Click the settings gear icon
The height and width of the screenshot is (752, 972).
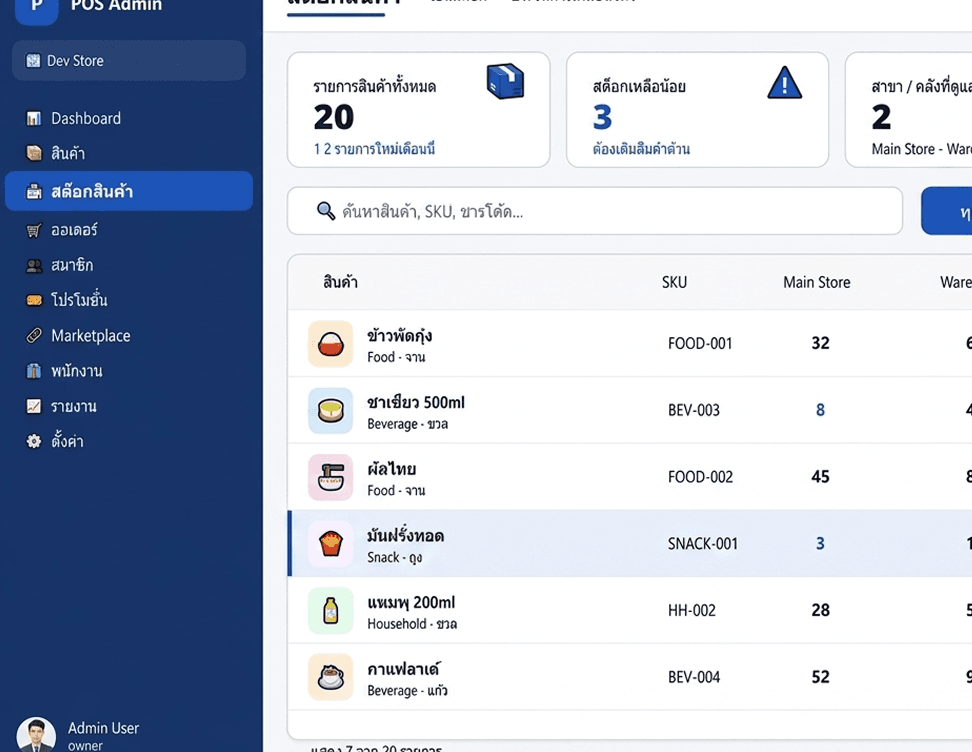[33, 441]
